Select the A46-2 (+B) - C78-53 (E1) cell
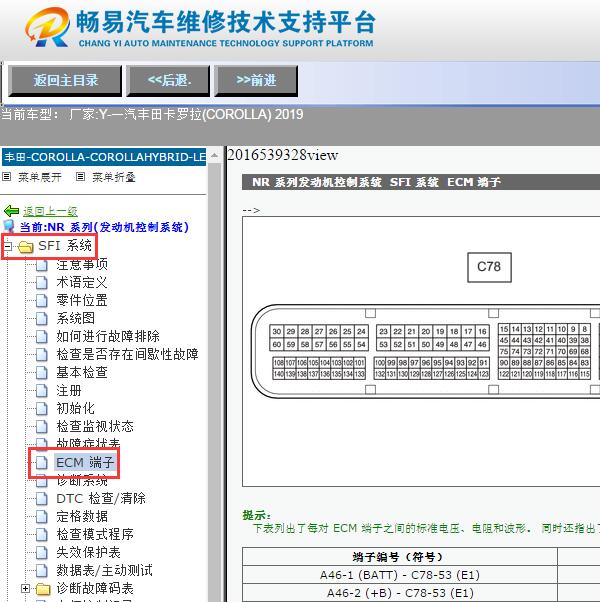Screen dimensions: 600x602 coord(400,593)
